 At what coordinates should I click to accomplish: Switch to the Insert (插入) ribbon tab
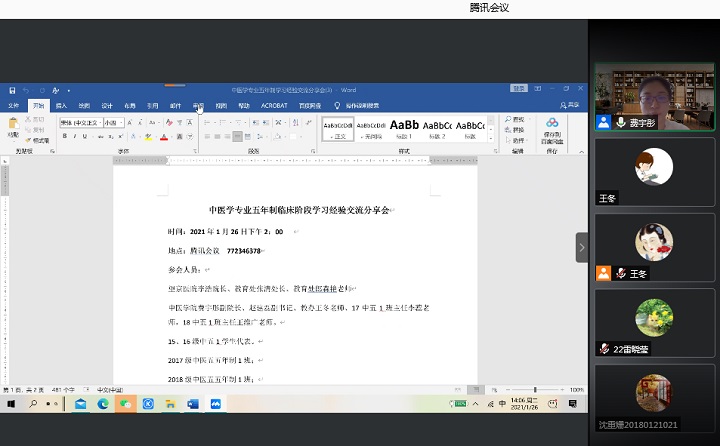(x=62, y=105)
